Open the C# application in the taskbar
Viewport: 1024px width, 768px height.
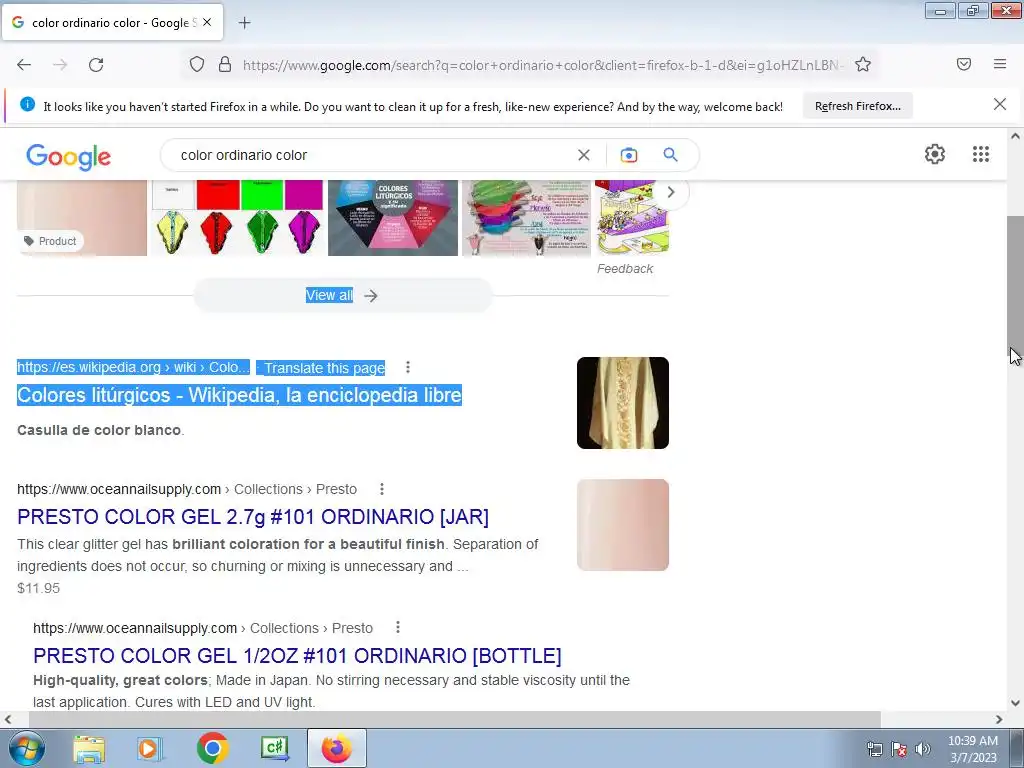click(x=274, y=748)
